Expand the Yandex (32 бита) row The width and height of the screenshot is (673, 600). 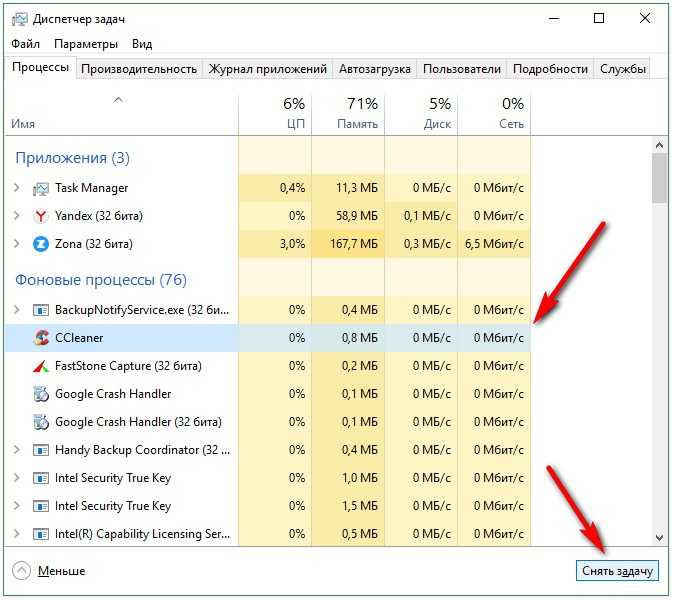pyautogui.click(x=17, y=215)
